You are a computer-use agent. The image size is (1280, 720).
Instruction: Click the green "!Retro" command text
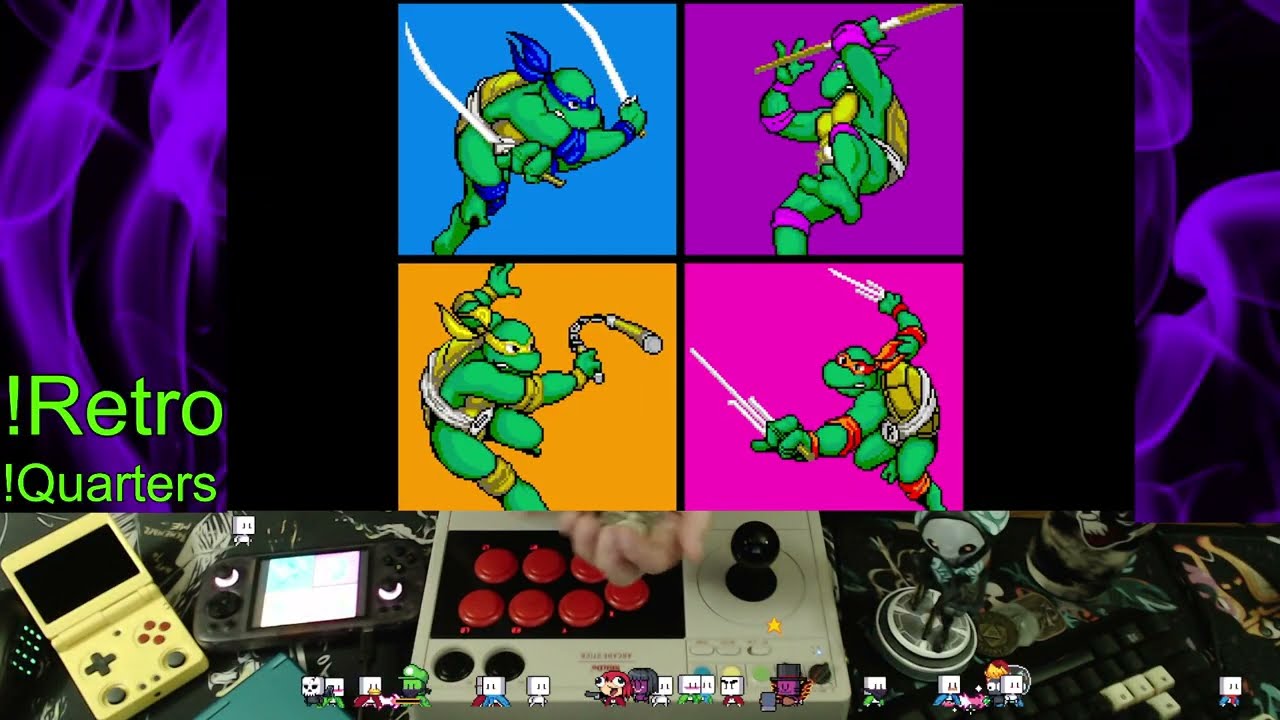point(113,407)
